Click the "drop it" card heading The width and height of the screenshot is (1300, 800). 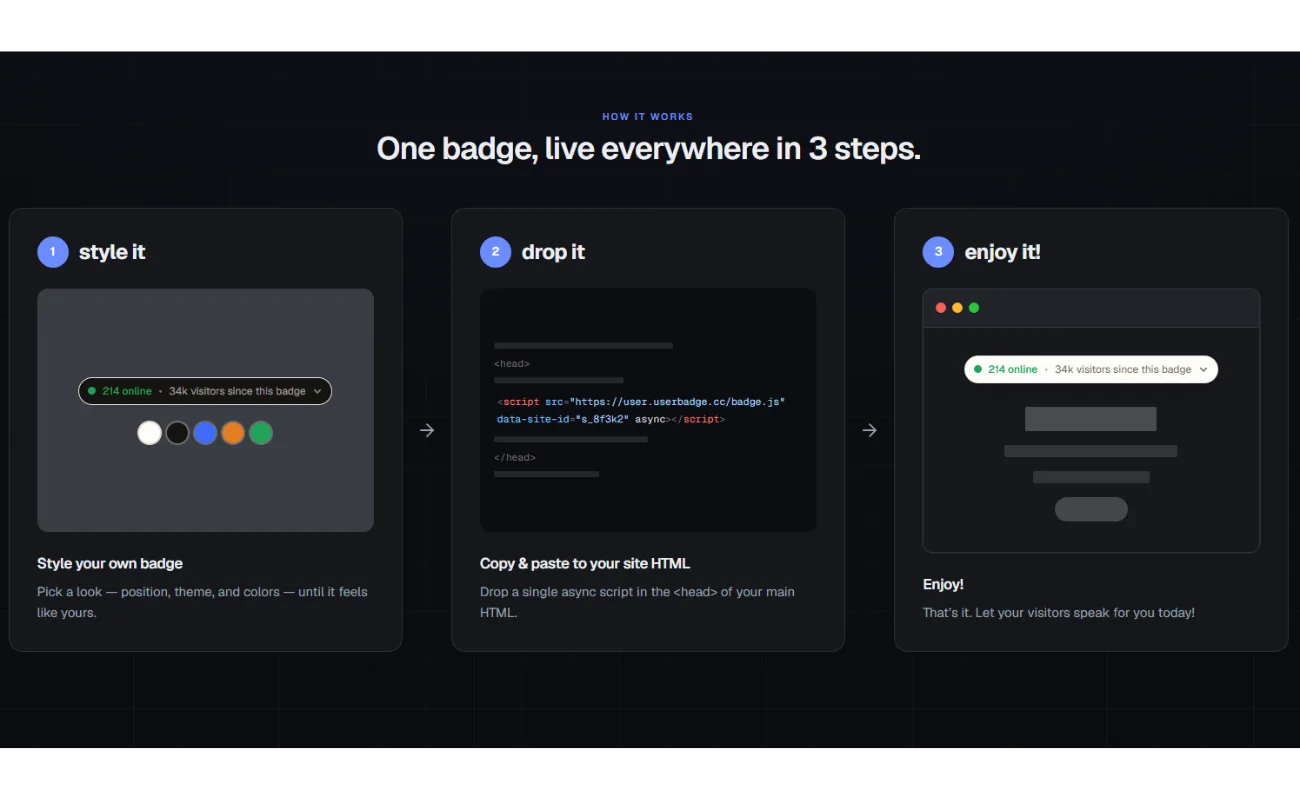click(553, 252)
